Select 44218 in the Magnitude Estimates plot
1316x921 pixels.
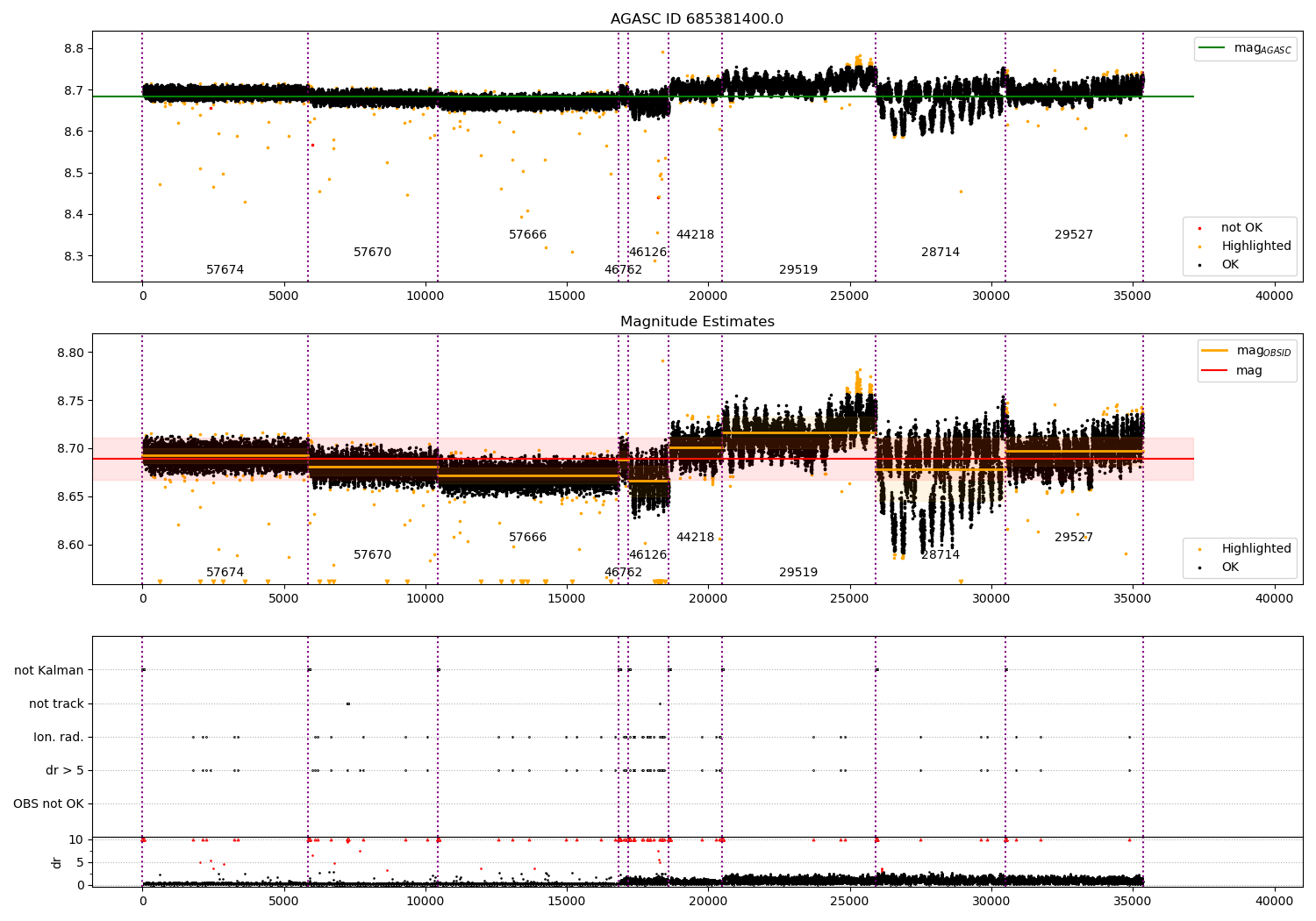(x=695, y=538)
